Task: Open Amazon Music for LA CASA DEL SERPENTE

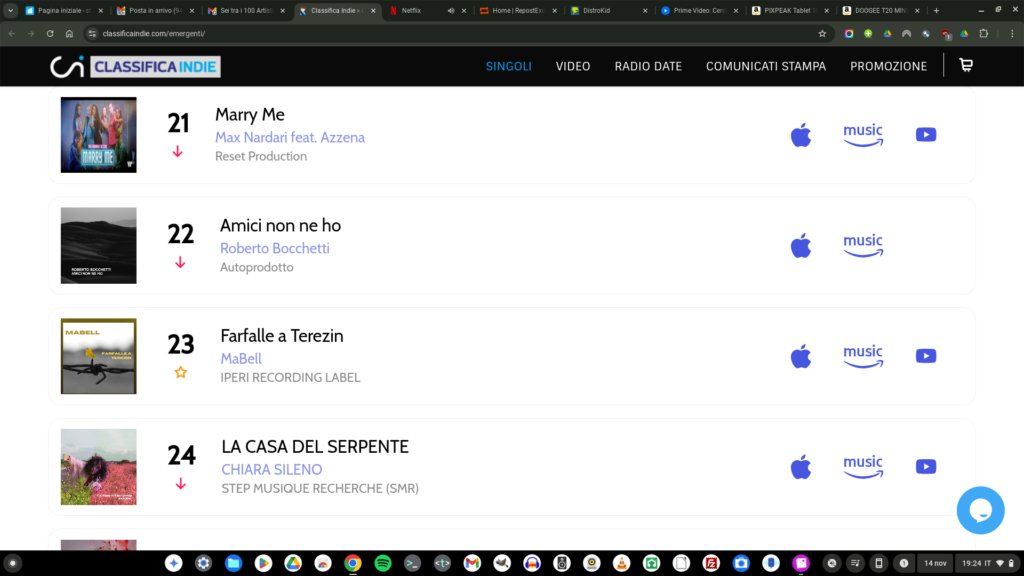Action: tap(863, 467)
